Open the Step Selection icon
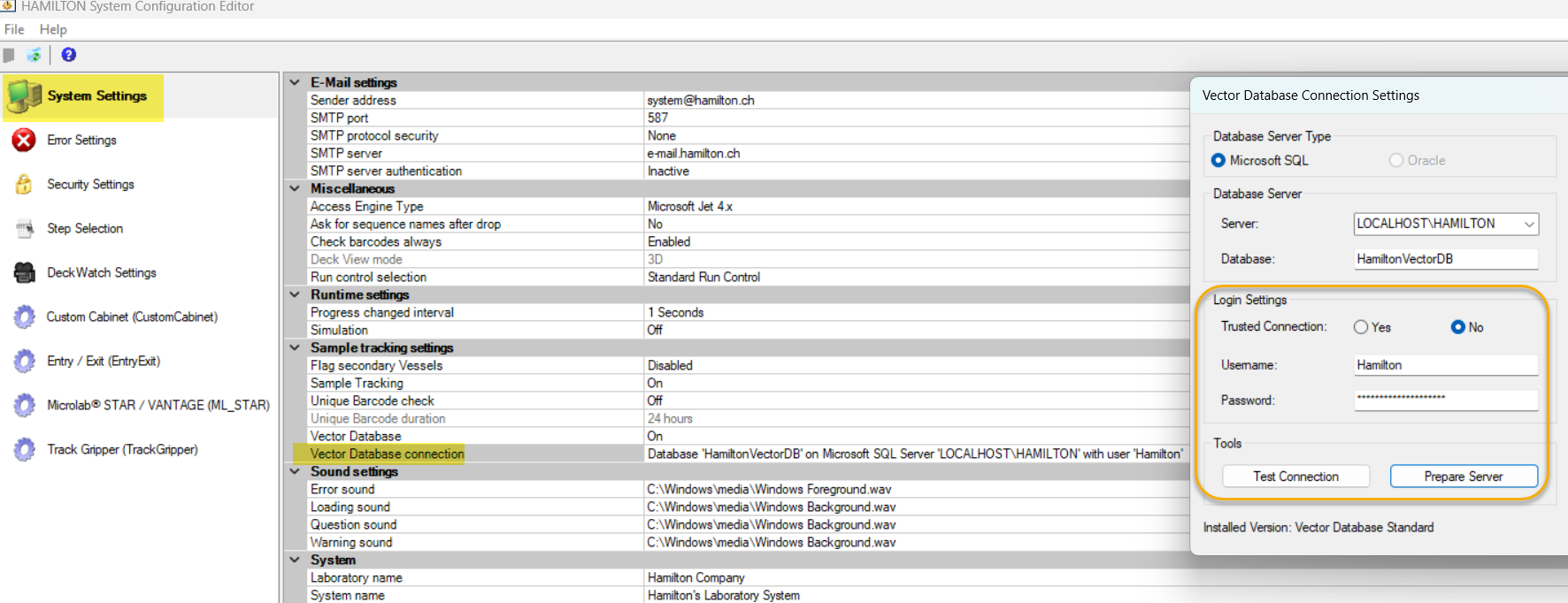 coord(25,228)
